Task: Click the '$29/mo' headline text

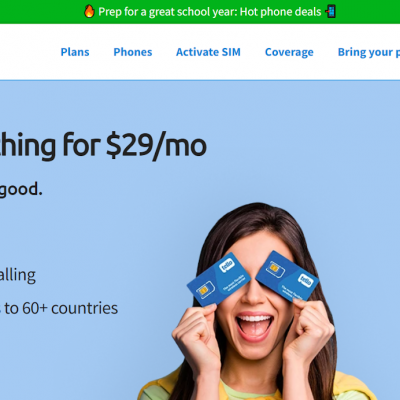Action: [x=156, y=146]
